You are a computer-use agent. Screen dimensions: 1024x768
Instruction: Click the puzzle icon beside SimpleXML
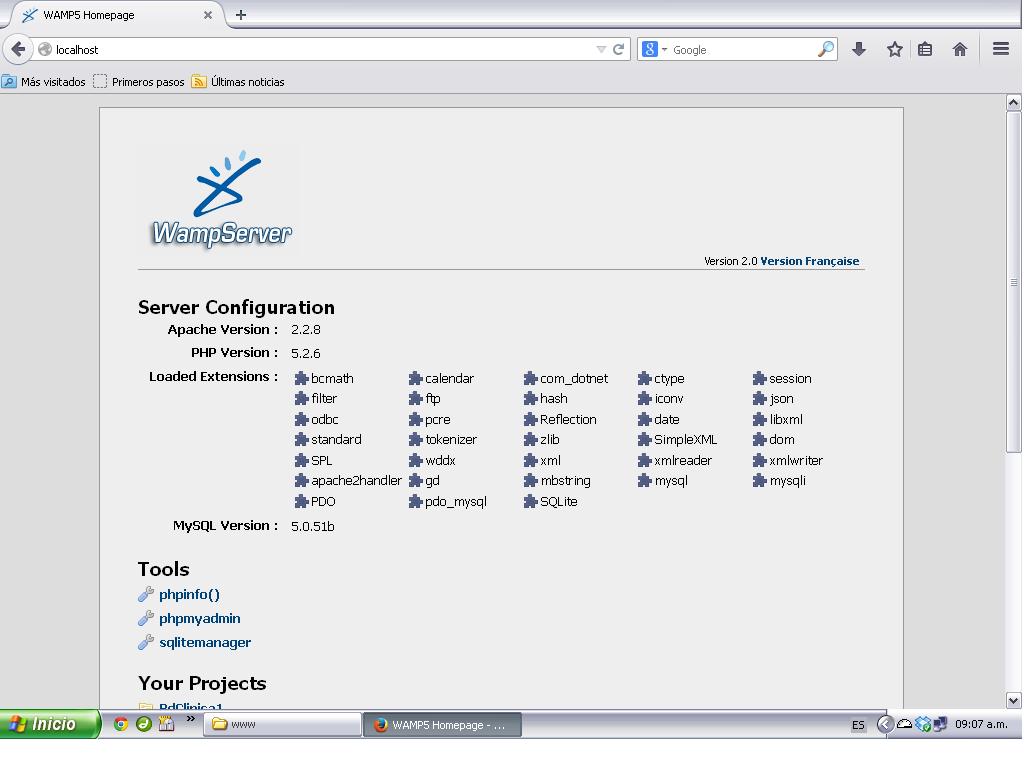pyautogui.click(x=645, y=440)
